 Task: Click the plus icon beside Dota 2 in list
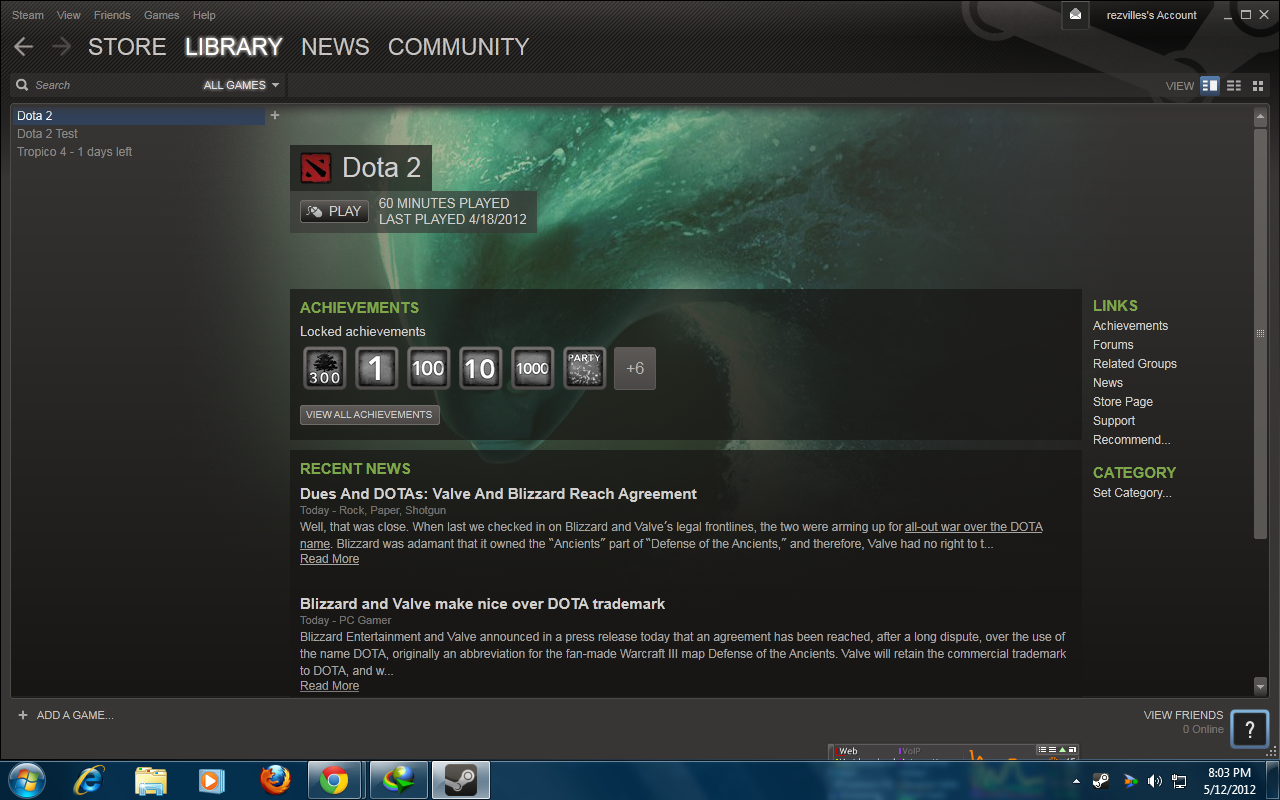tap(275, 115)
